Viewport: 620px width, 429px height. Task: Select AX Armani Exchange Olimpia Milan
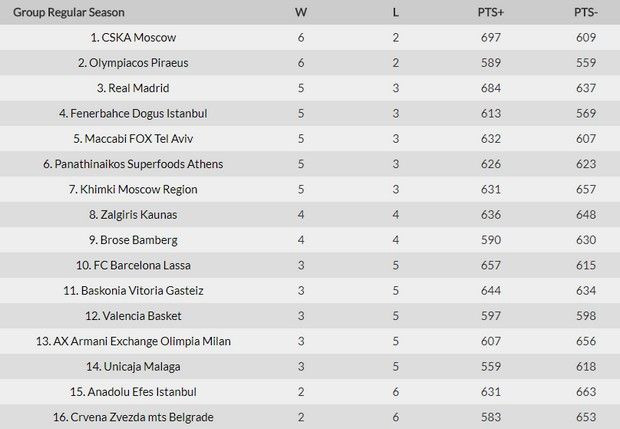click(133, 341)
